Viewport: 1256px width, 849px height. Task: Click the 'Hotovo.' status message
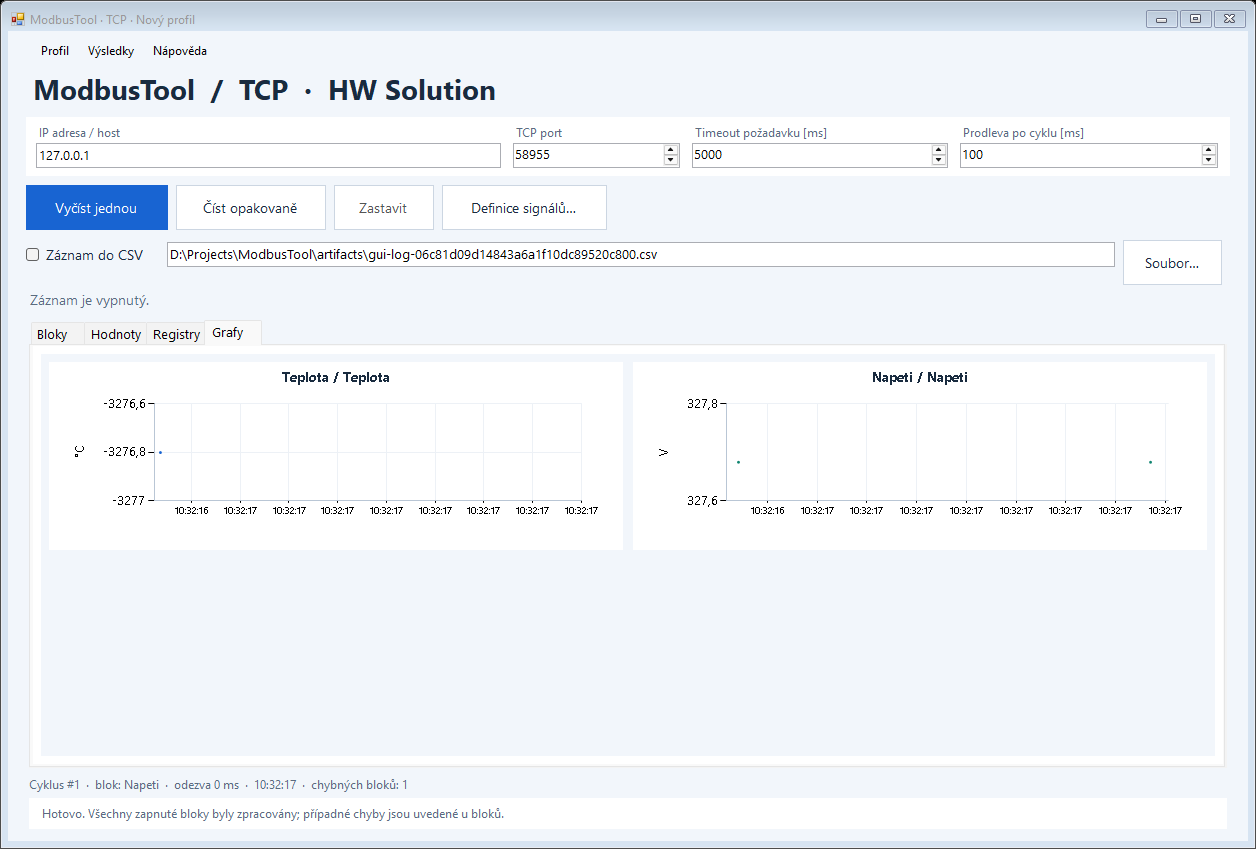click(x=273, y=814)
